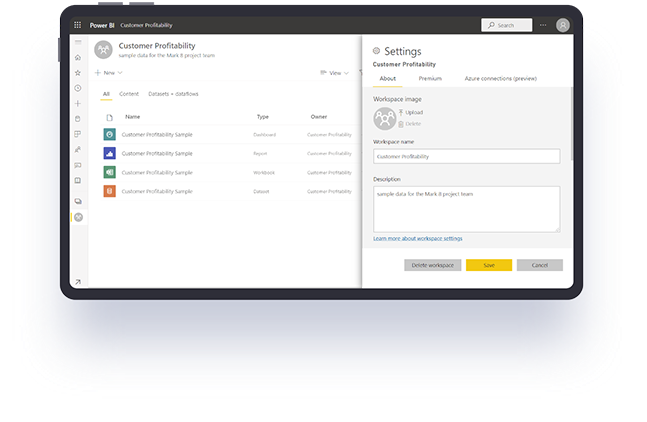
Task: Select current workspace icon in sidebar
Action: (78, 217)
